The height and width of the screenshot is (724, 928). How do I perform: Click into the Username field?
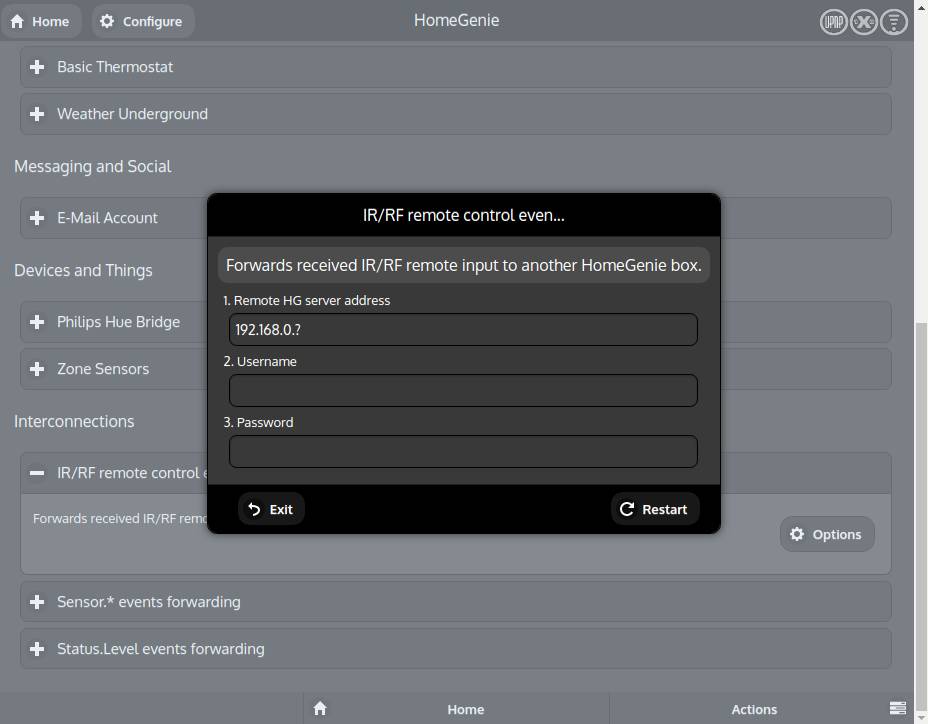(463, 391)
